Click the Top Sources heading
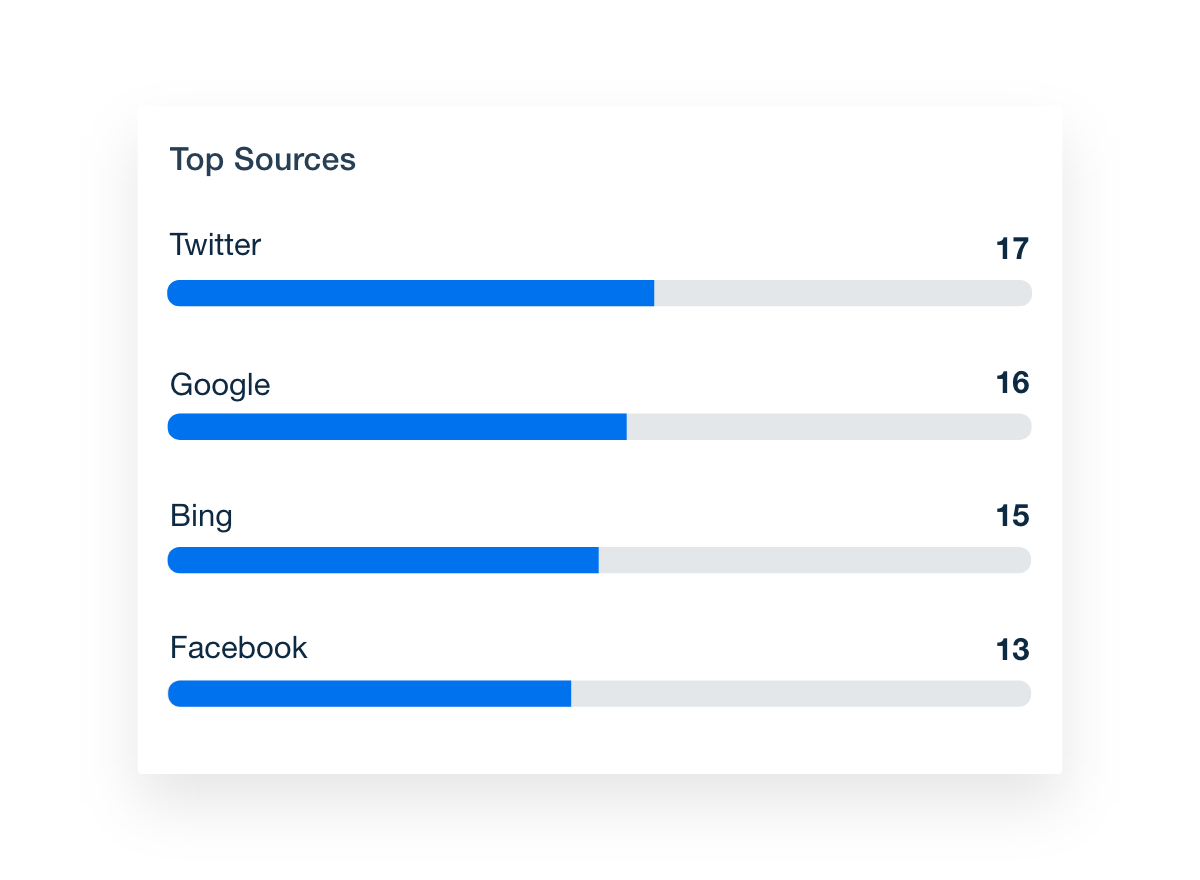Viewport: 1200px width, 880px height. tap(262, 160)
